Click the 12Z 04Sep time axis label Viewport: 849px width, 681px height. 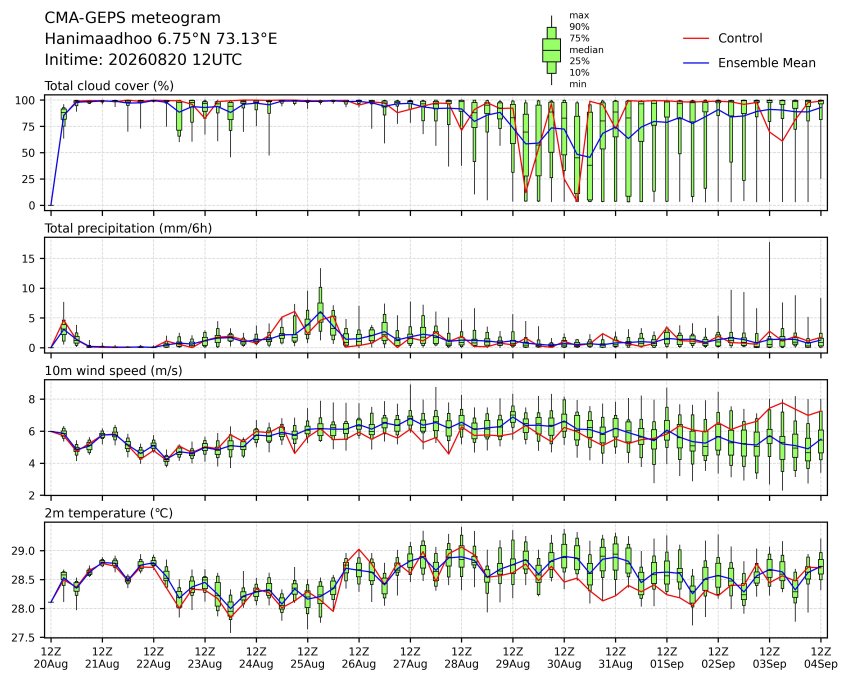coord(820,658)
